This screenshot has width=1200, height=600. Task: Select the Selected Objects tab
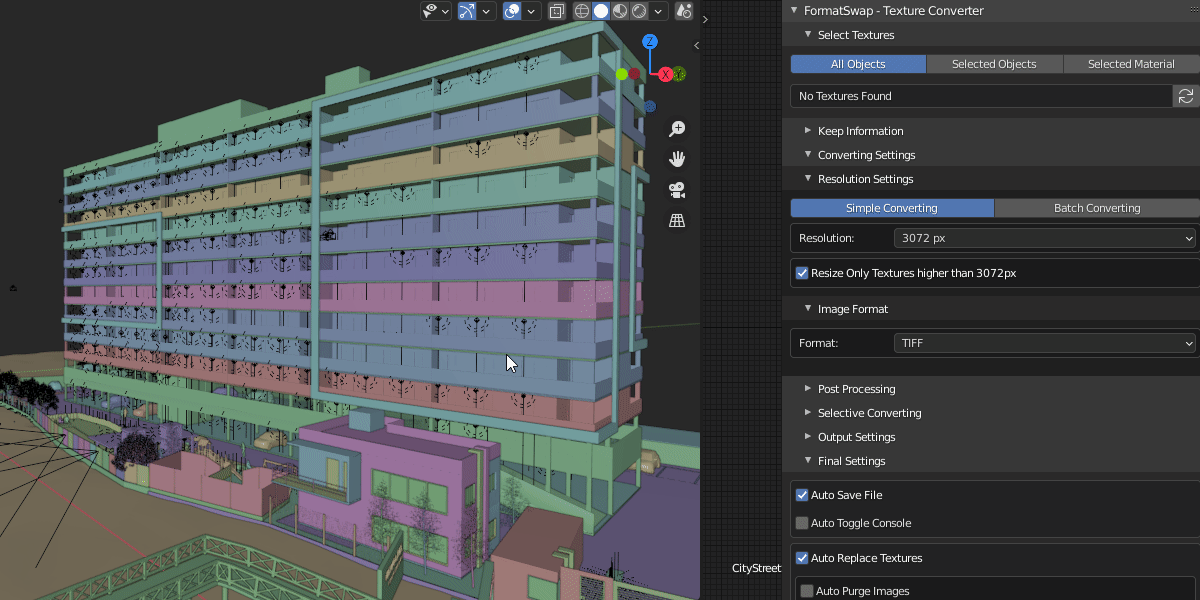[994, 64]
